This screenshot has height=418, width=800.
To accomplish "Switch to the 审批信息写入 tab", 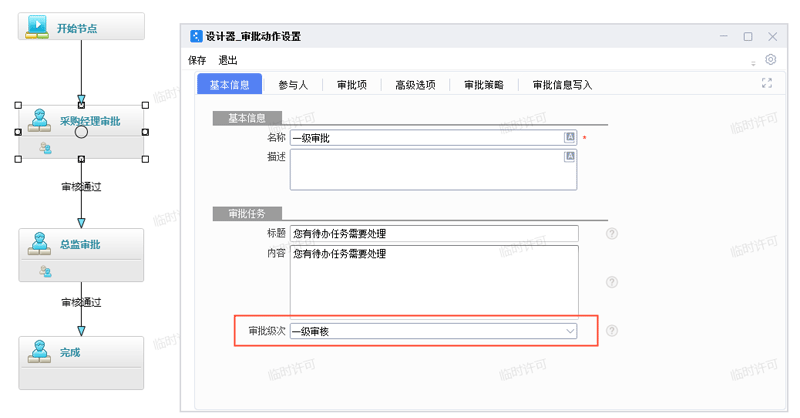I will (562, 85).
